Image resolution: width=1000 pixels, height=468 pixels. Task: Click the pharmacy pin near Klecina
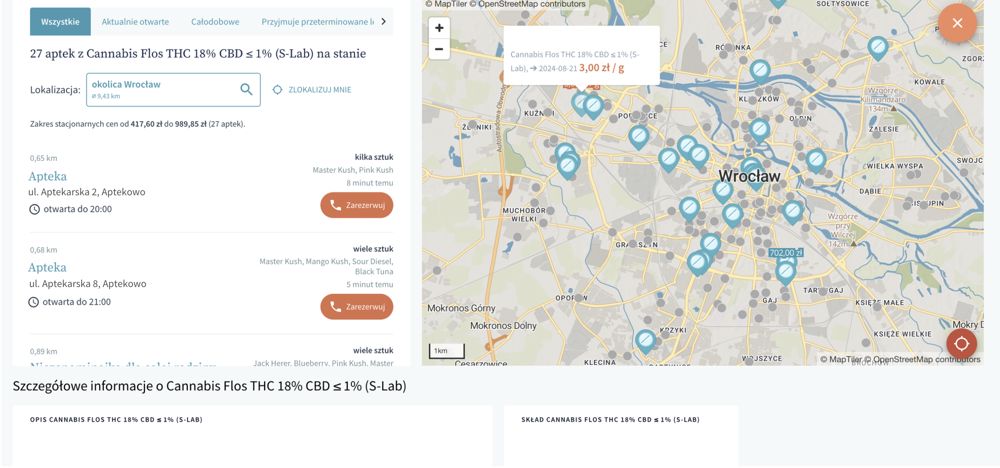click(x=645, y=341)
